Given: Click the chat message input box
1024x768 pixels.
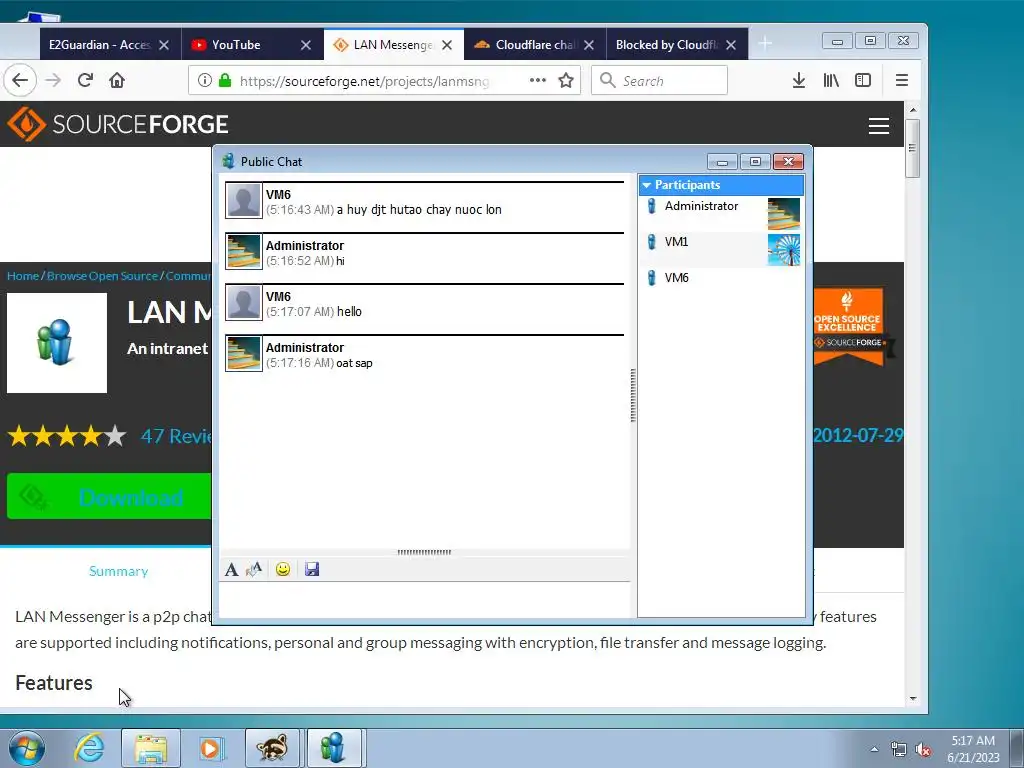Looking at the screenshot, I should pos(424,599).
